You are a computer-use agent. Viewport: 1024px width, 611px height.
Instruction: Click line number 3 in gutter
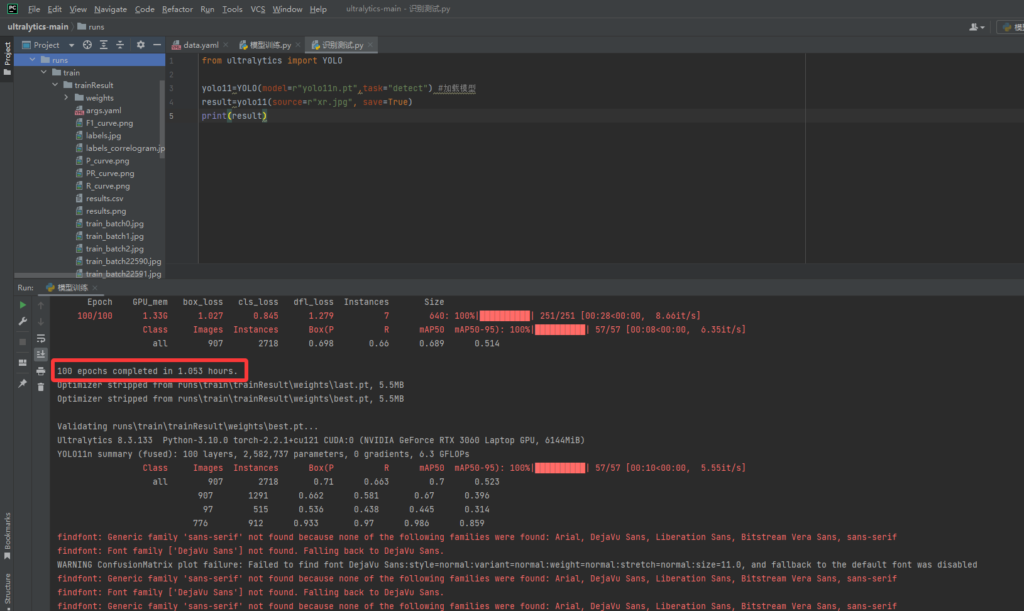click(x=171, y=88)
